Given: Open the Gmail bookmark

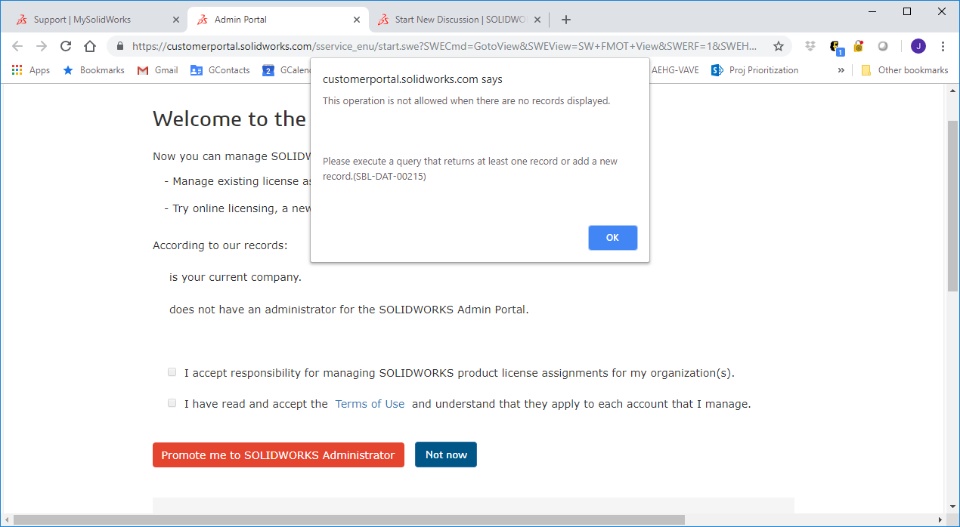Looking at the screenshot, I should (157, 70).
